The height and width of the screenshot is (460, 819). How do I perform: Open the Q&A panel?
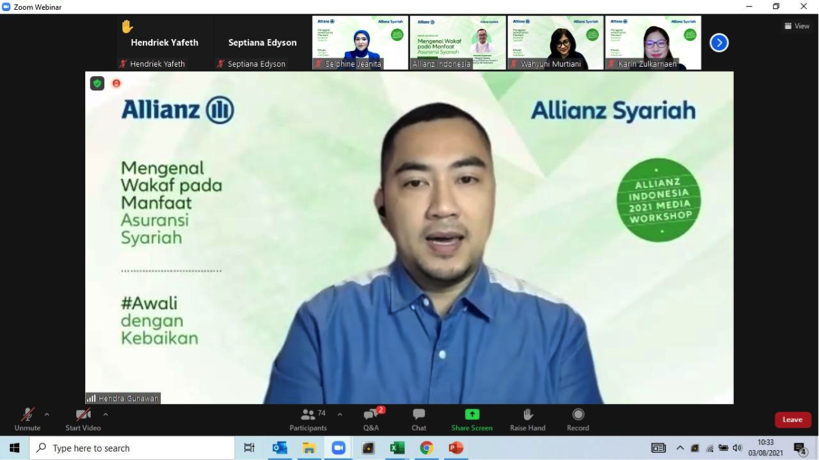click(x=371, y=420)
